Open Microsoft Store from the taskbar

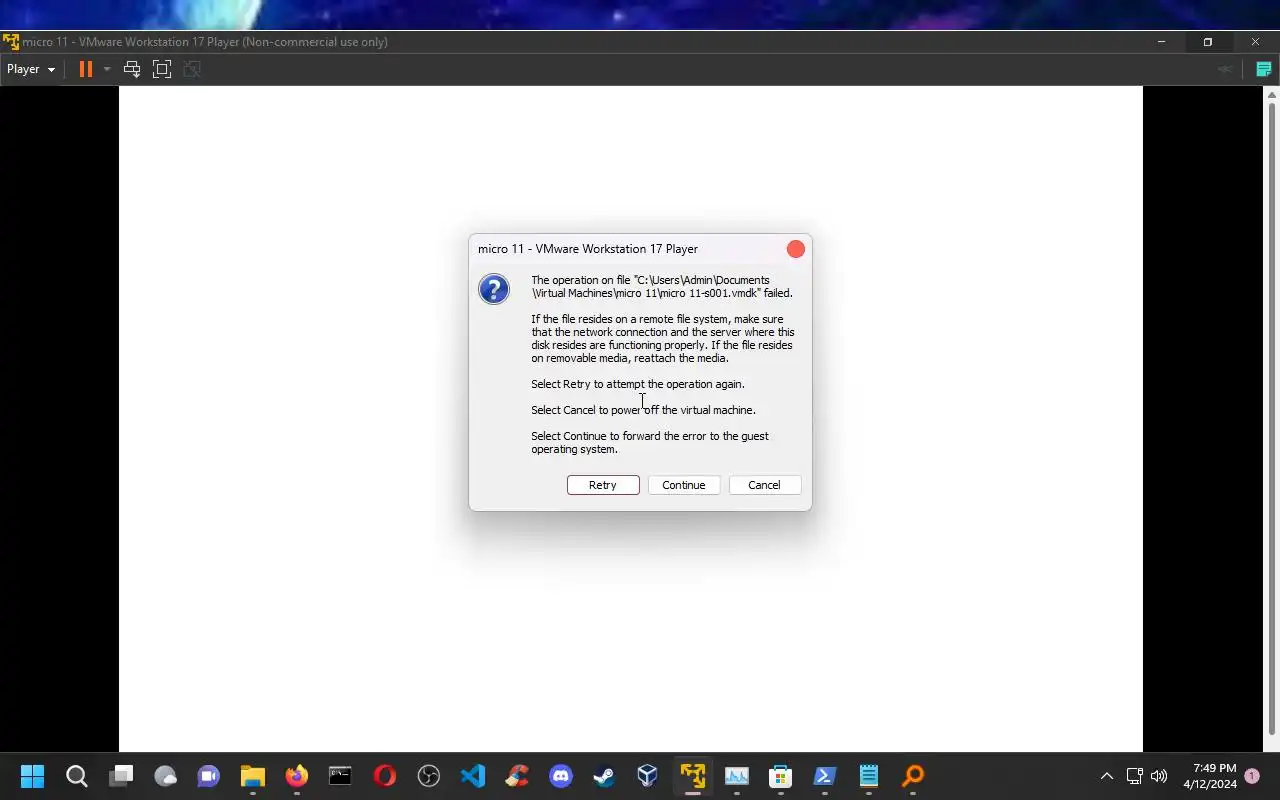point(781,776)
